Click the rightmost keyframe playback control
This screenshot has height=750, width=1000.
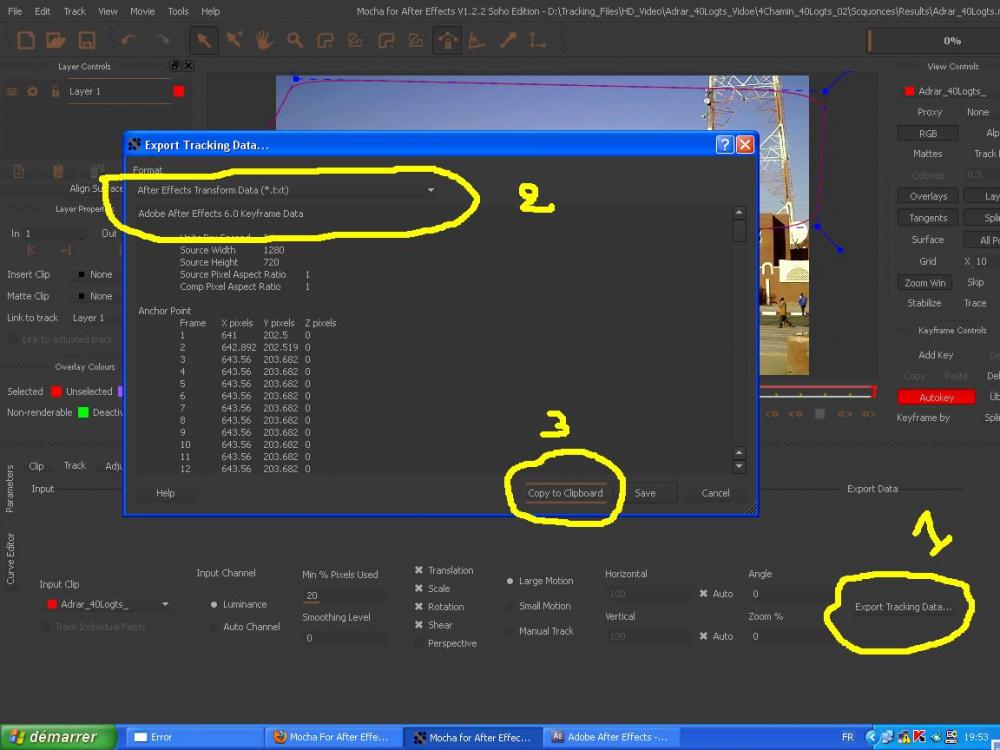(x=869, y=414)
